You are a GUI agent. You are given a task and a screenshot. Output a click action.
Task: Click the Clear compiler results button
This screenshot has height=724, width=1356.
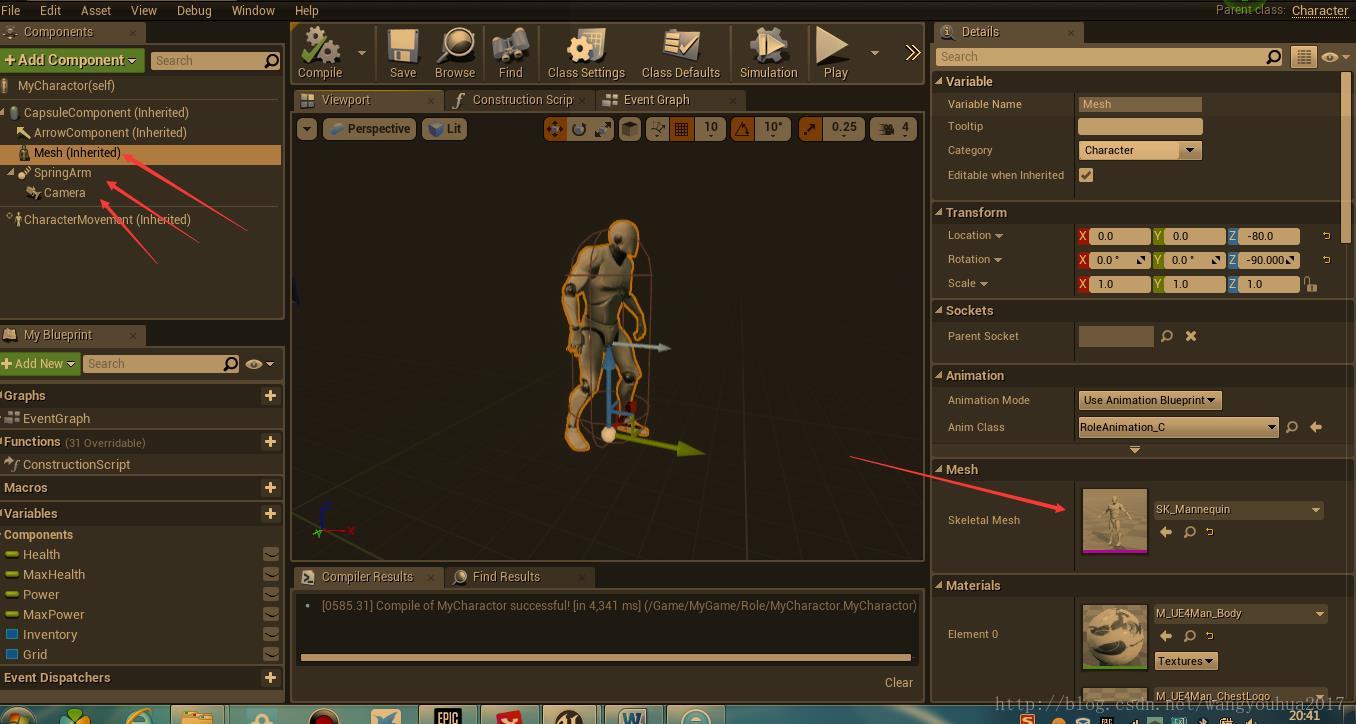pyautogui.click(x=898, y=682)
